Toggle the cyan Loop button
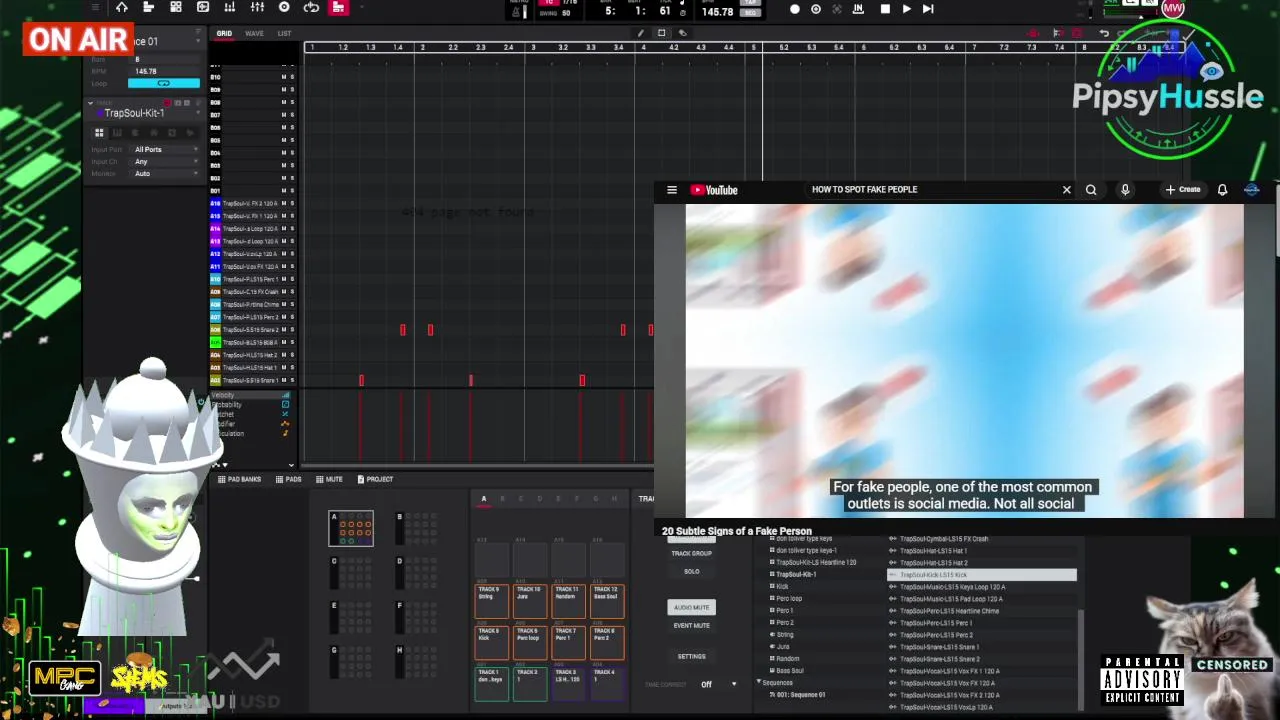The height and width of the screenshot is (720, 1280). pyautogui.click(x=163, y=83)
